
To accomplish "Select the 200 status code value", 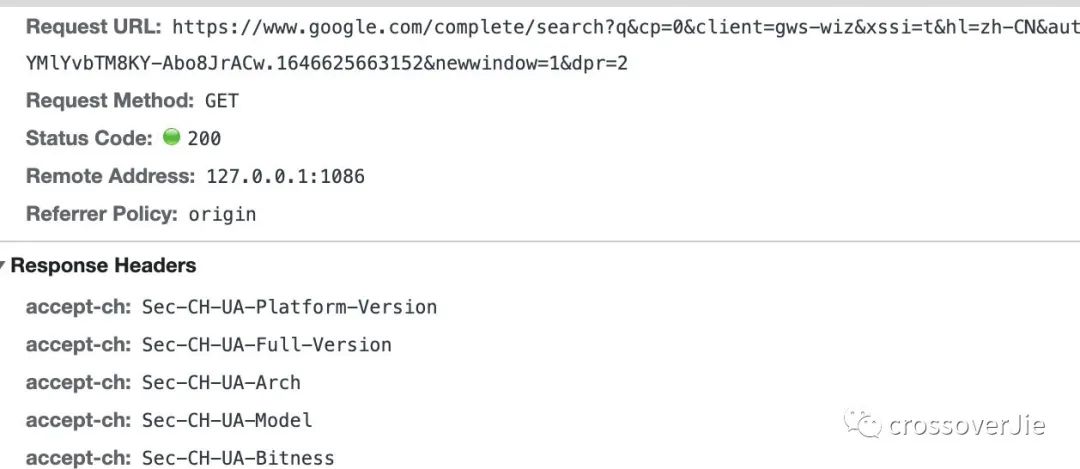I will point(204,139).
